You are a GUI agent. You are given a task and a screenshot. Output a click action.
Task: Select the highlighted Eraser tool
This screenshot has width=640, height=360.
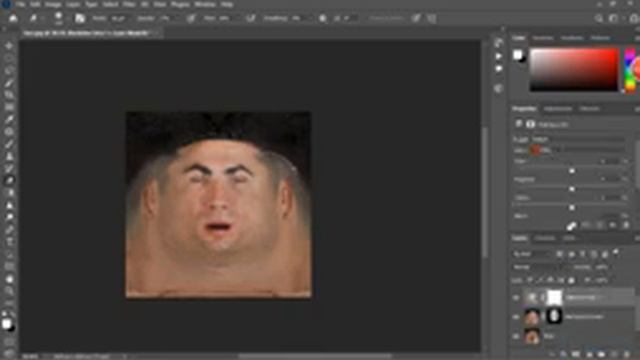[9, 181]
